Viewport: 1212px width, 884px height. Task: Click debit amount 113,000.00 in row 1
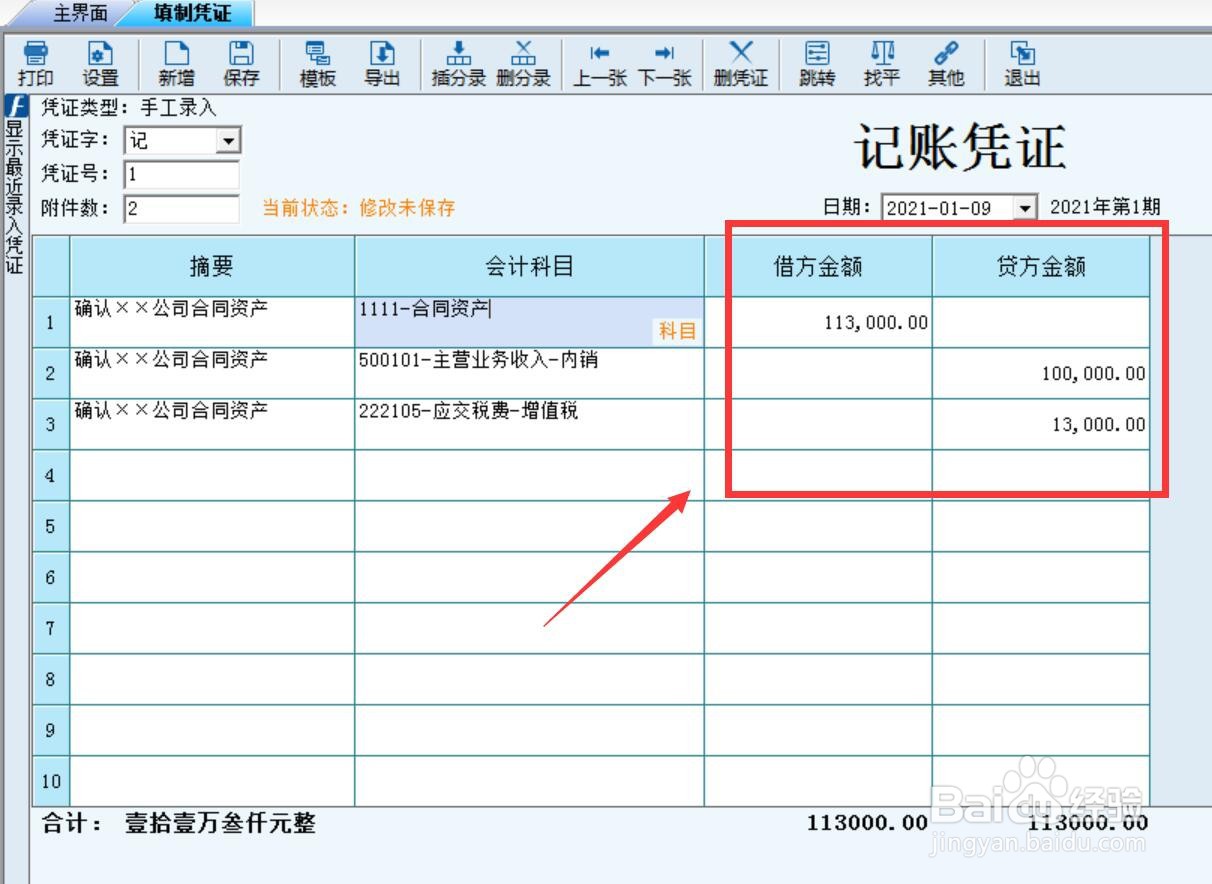(x=876, y=323)
